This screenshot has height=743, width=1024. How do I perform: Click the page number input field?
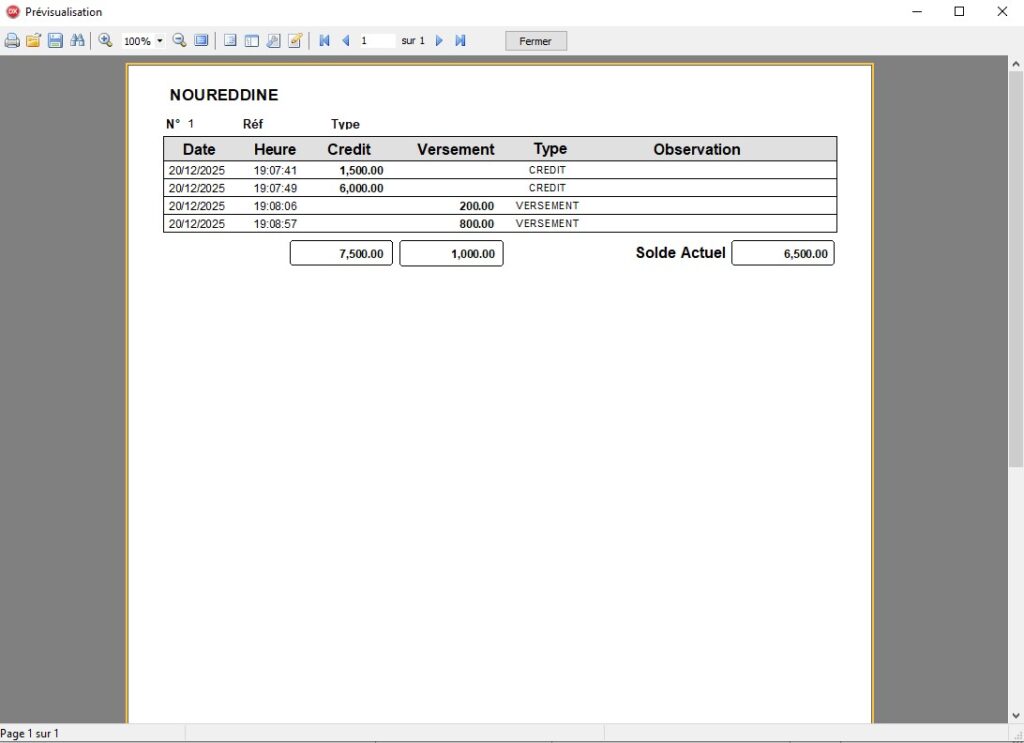(377, 41)
